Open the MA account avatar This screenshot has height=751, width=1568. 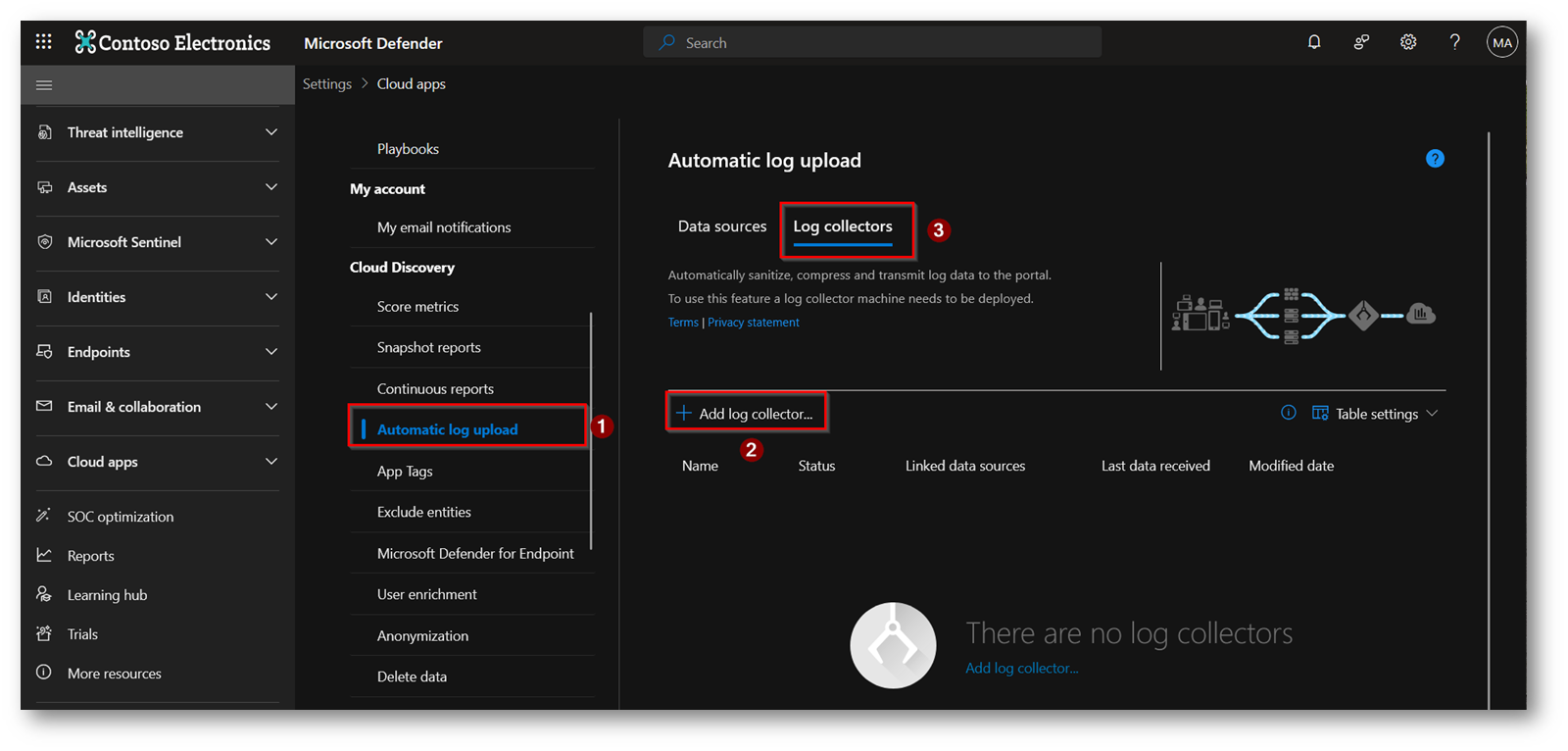[1501, 42]
